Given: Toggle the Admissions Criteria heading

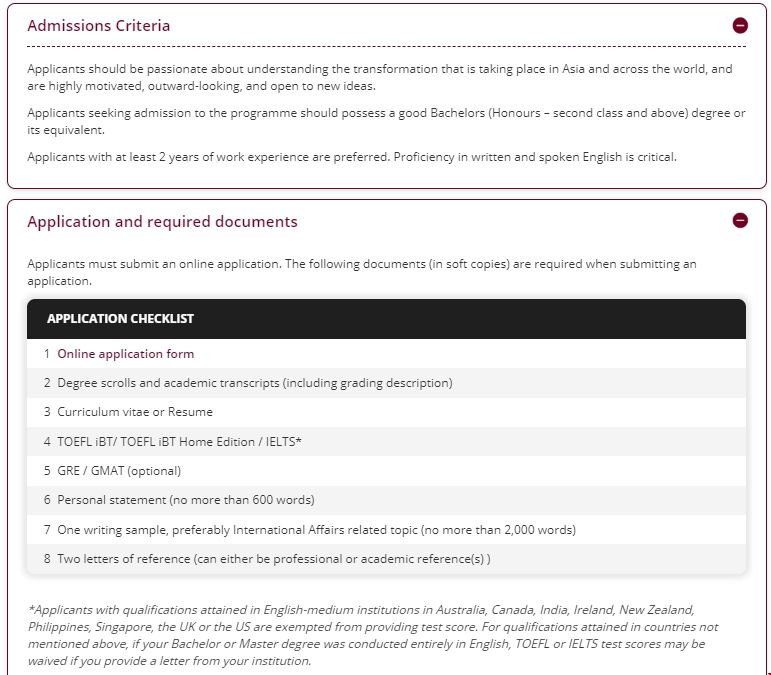Looking at the screenshot, I should click(99, 26).
